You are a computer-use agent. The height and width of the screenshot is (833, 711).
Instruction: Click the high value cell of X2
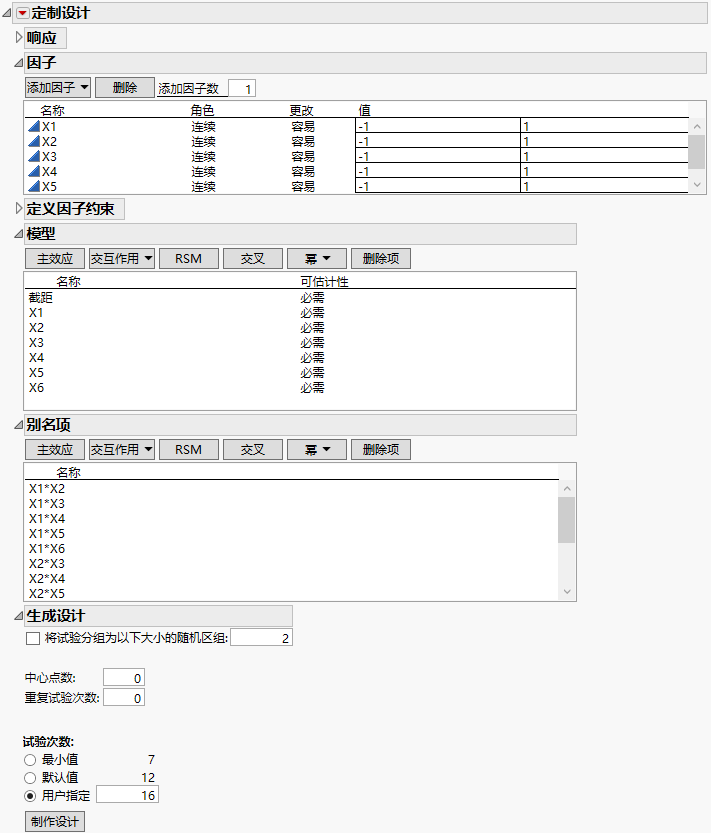click(605, 141)
